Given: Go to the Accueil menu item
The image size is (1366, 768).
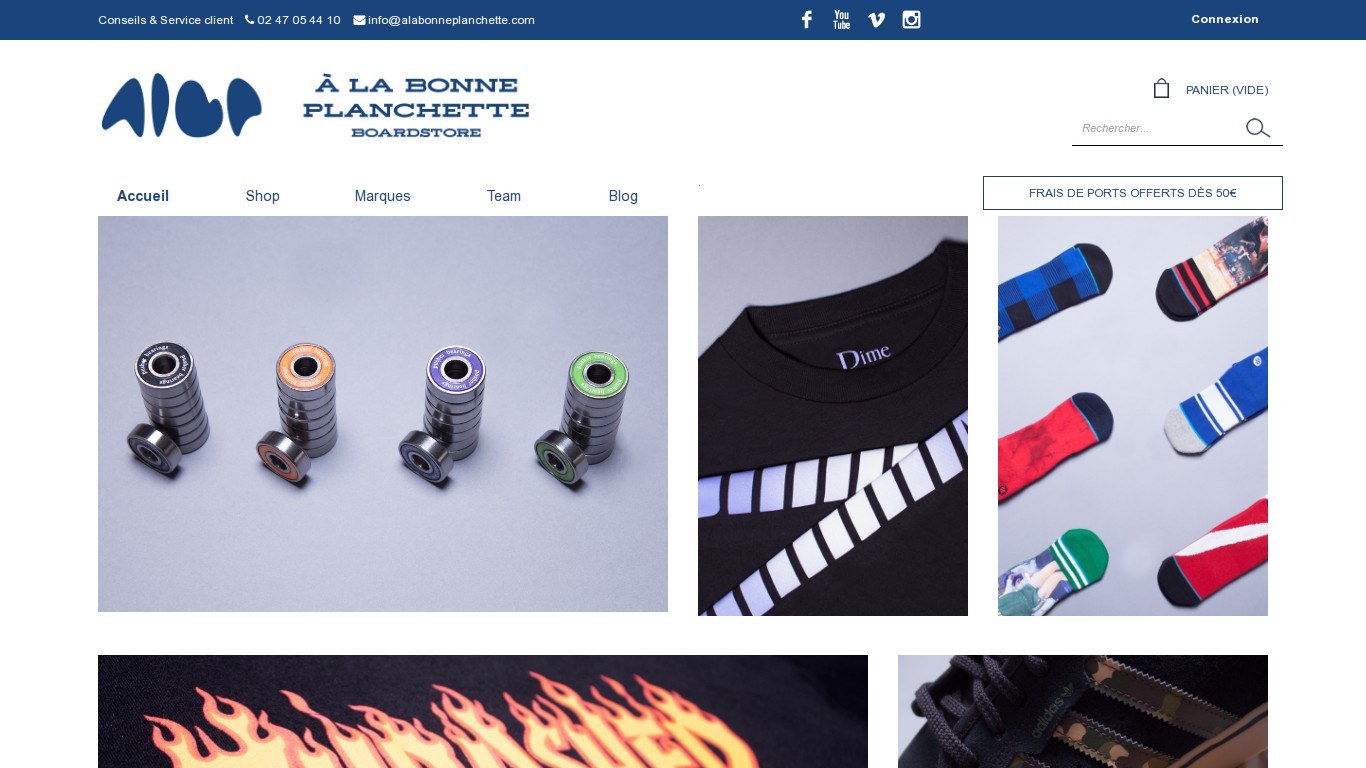Looking at the screenshot, I should tap(143, 196).
